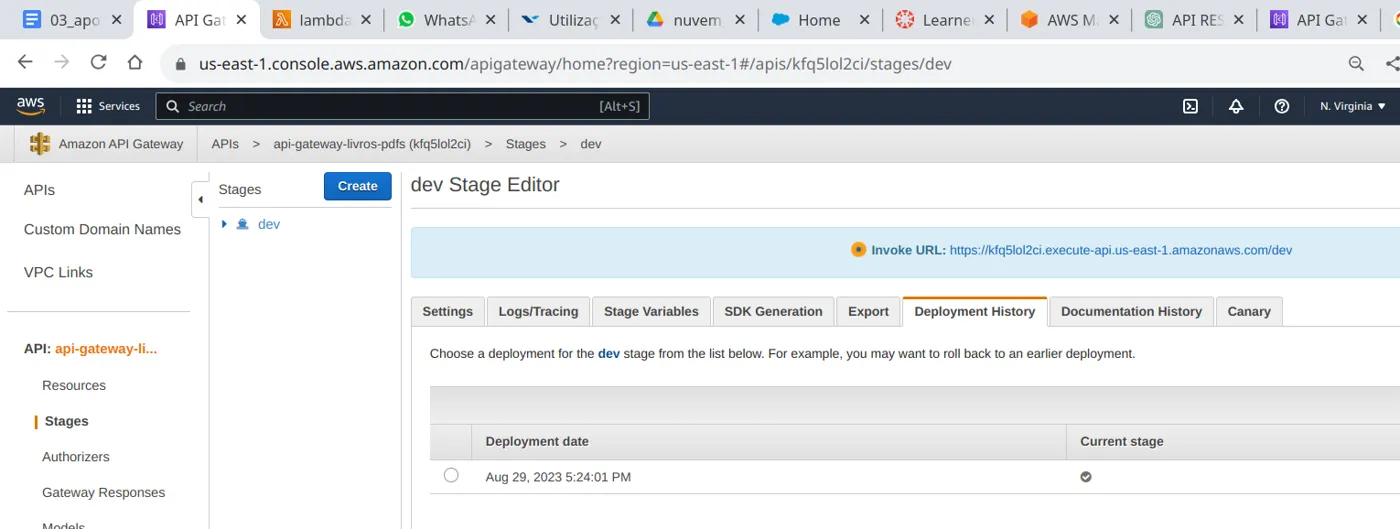Click the api-gateway-li... API name link
The width and height of the screenshot is (1400, 529).
coord(106,349)
